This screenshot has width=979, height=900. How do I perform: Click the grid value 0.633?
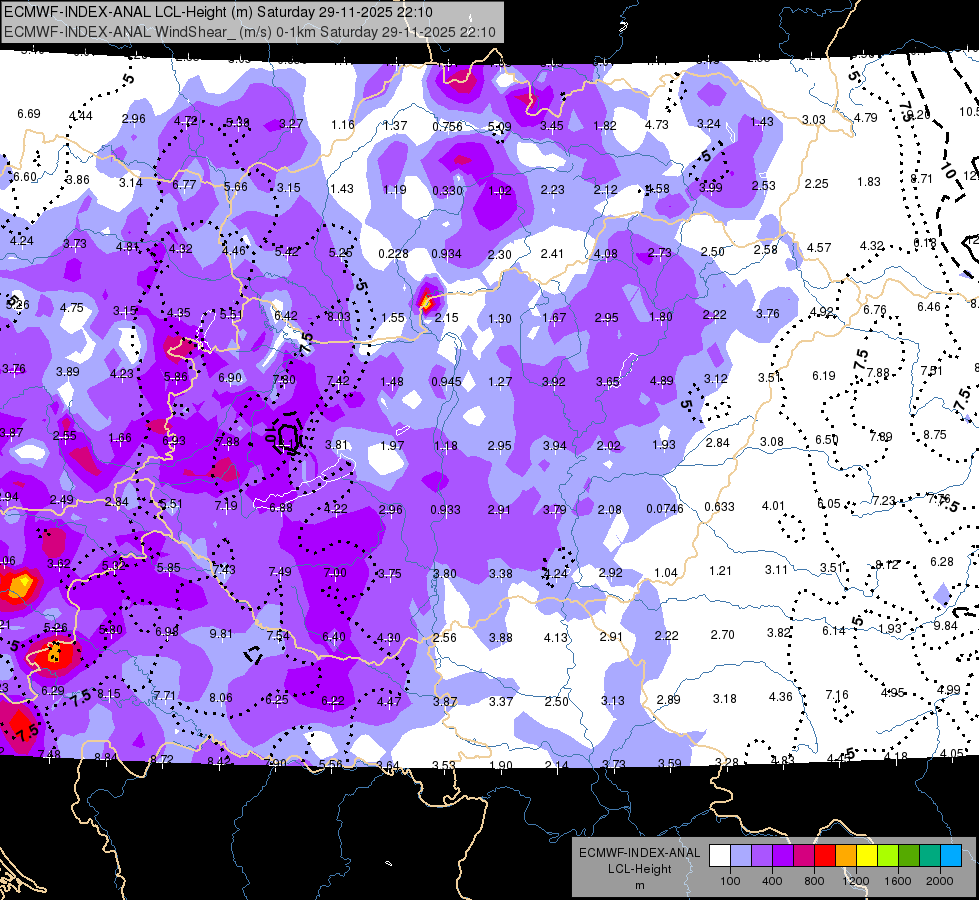point(719,507)
